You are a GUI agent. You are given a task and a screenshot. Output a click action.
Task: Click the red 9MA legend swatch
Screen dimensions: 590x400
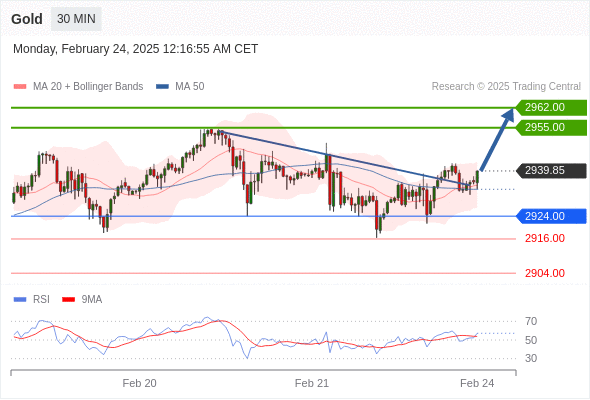[68, 300]
